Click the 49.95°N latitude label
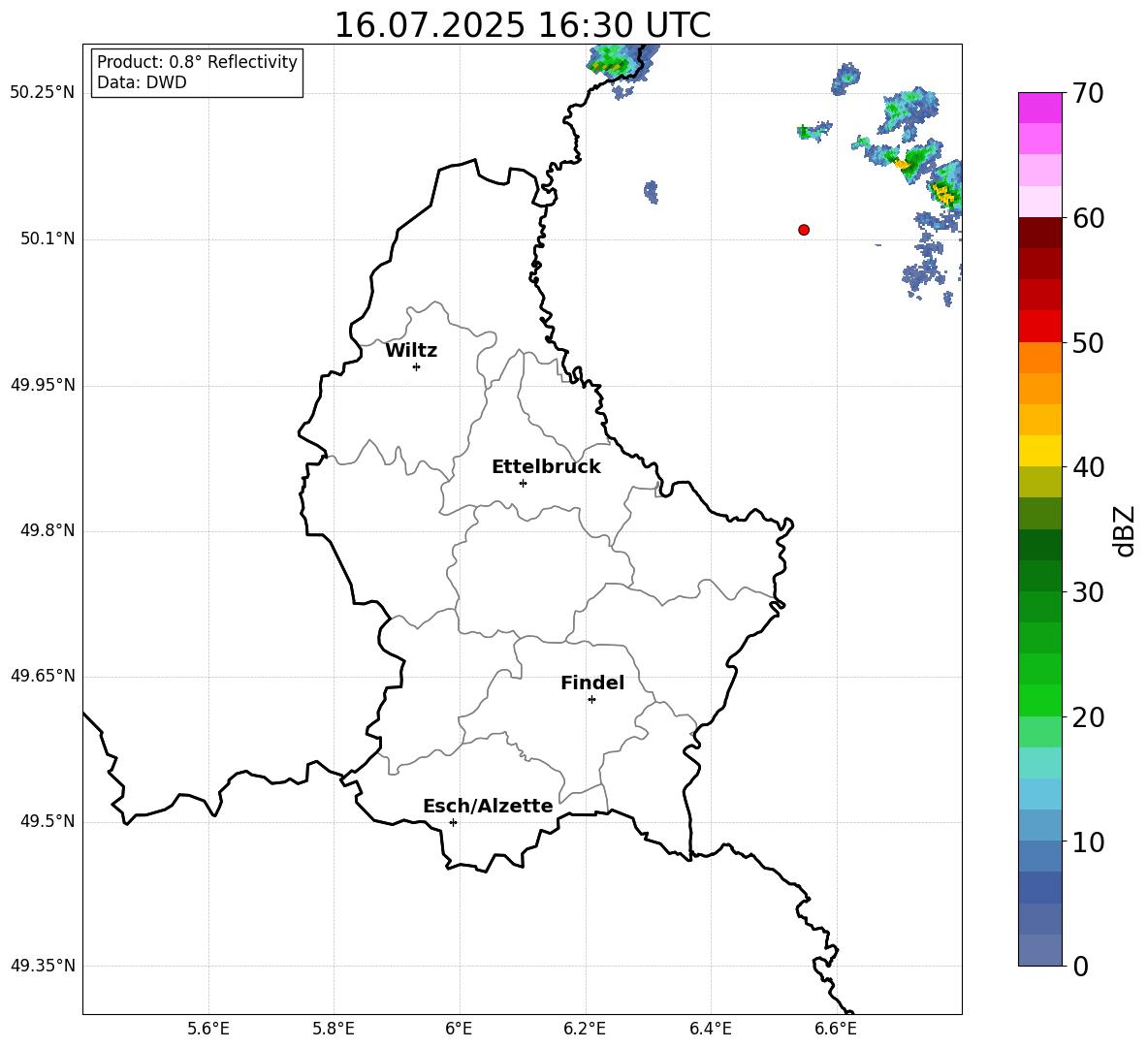The height and width of the screenshot is (1048, 1148). 43,385
